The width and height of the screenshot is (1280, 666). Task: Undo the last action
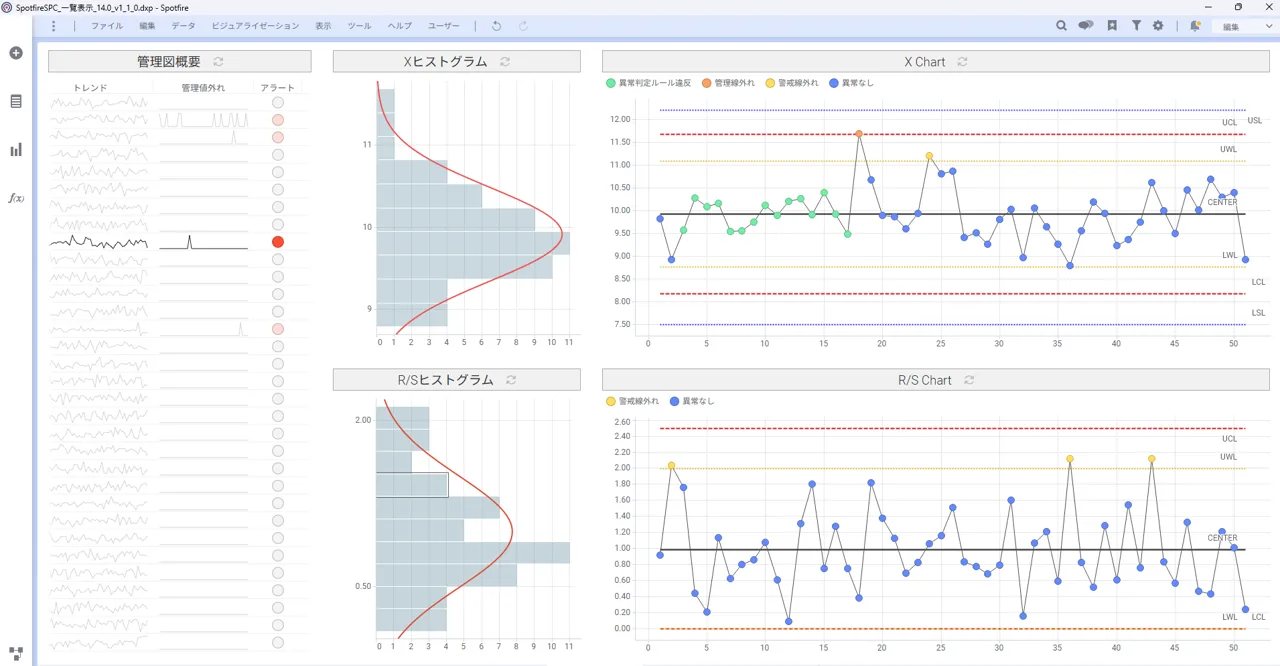[497, 26]
